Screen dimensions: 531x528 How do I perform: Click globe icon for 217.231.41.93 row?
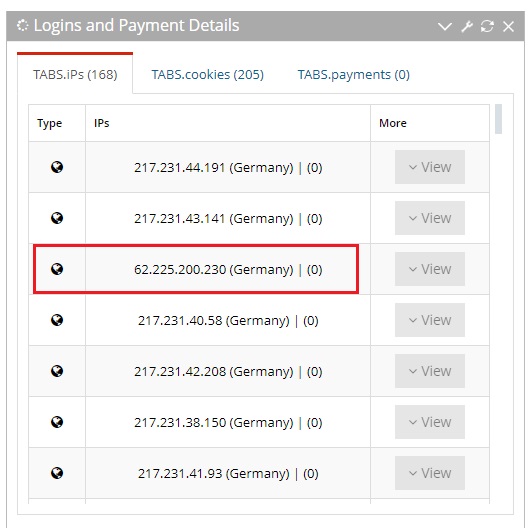(x=57, y=473)
